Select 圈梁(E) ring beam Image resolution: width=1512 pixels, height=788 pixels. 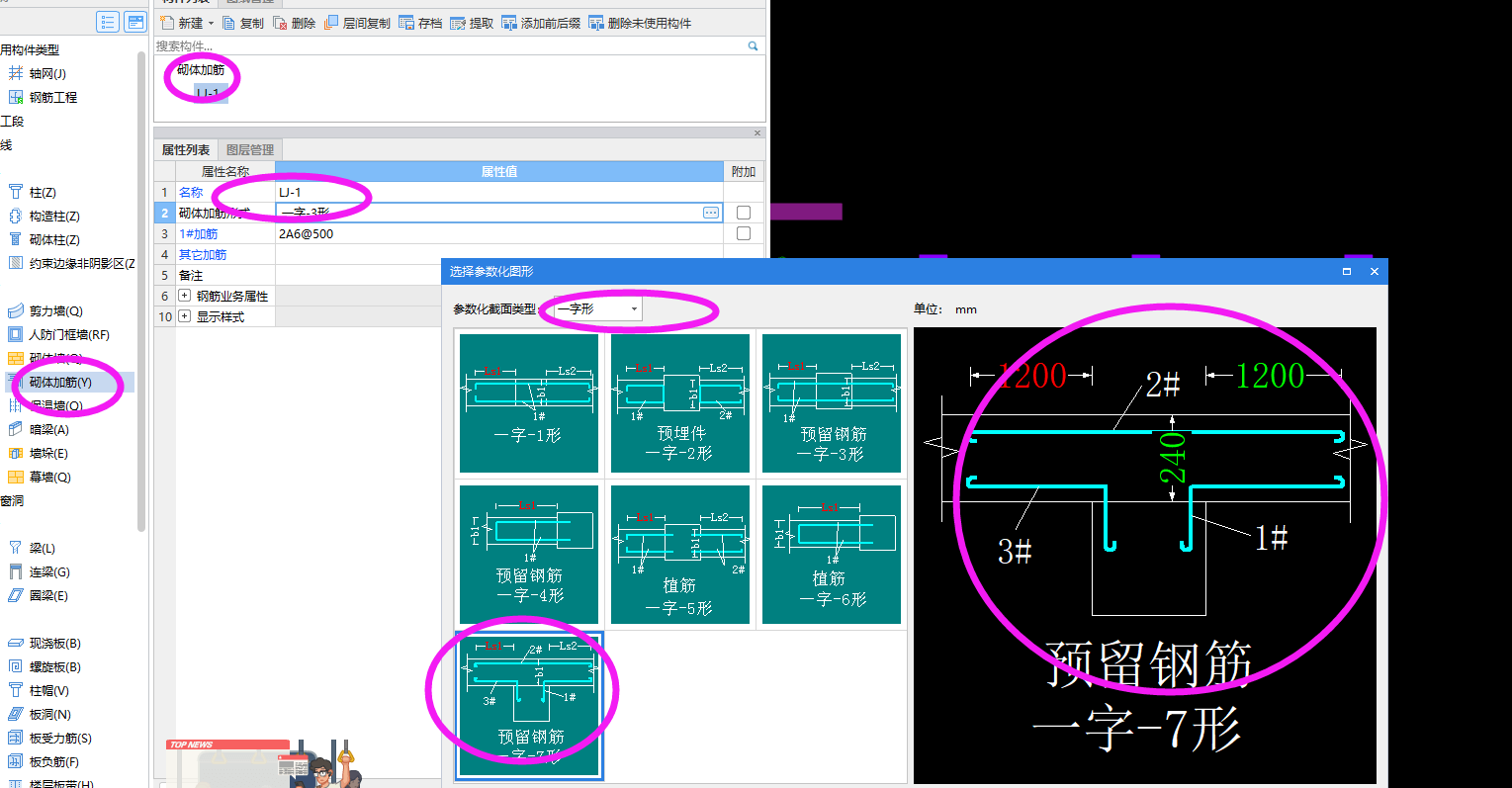39,595
